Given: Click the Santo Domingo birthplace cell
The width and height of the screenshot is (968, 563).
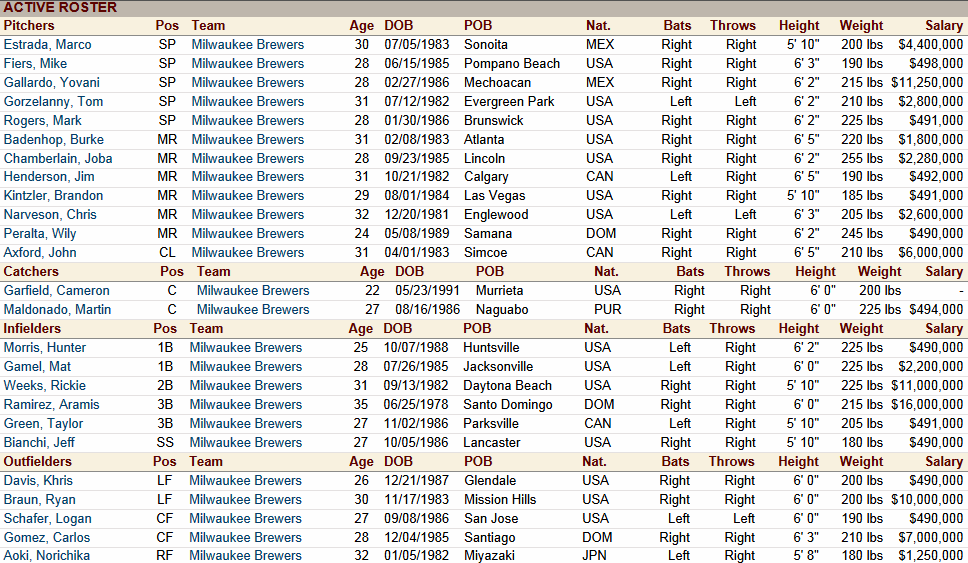Looking at the screenshot, I should pos(508,405).
